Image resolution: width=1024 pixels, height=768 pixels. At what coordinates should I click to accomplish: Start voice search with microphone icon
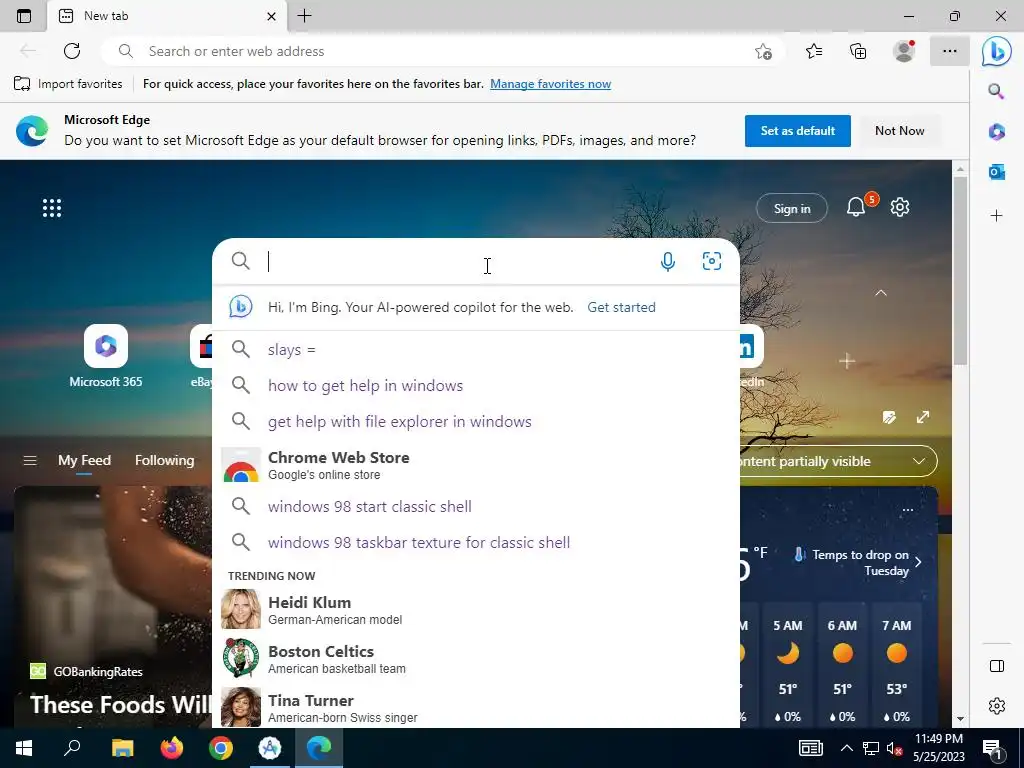[667, 262]
